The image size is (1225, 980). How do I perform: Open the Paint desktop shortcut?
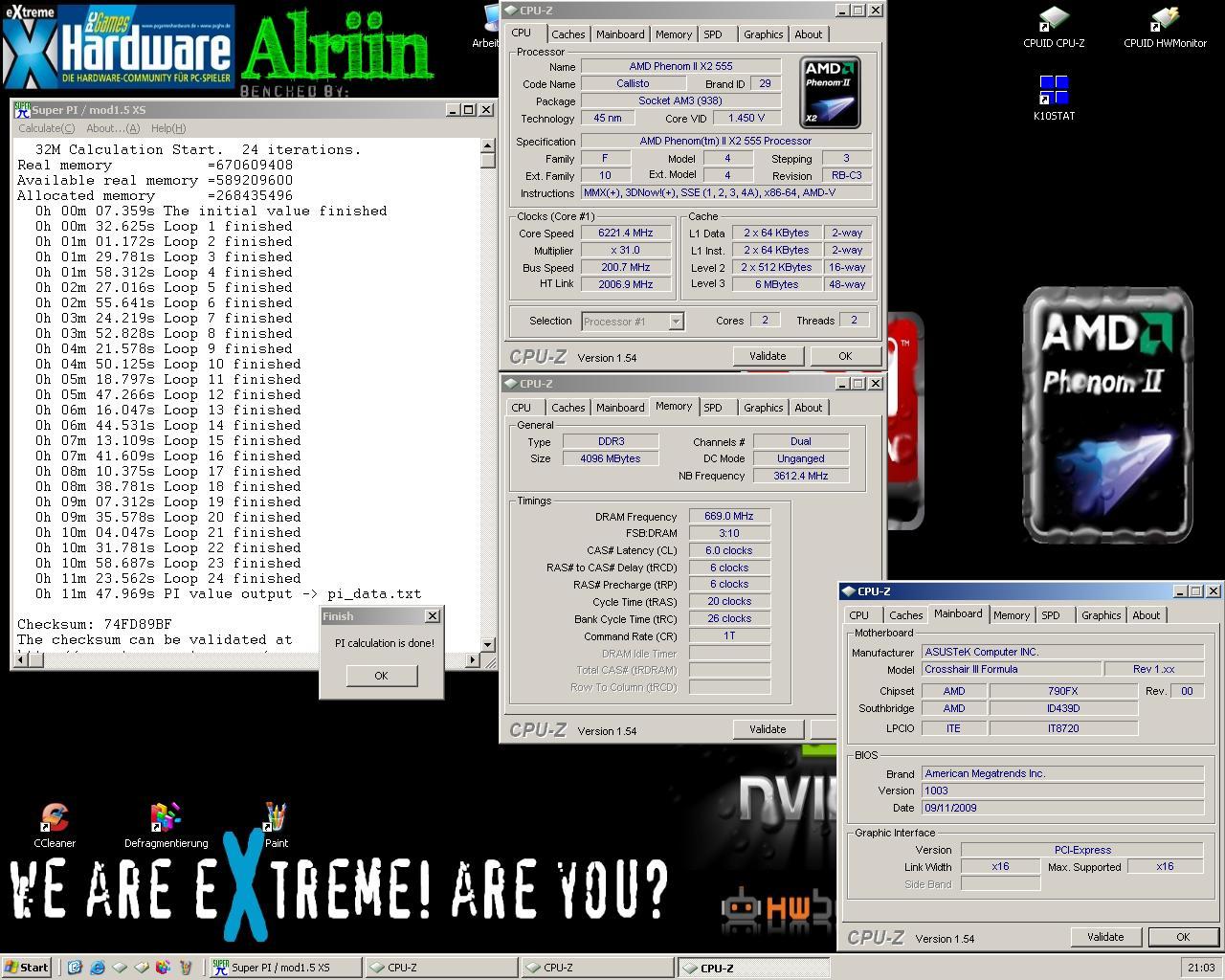point(277,826)
